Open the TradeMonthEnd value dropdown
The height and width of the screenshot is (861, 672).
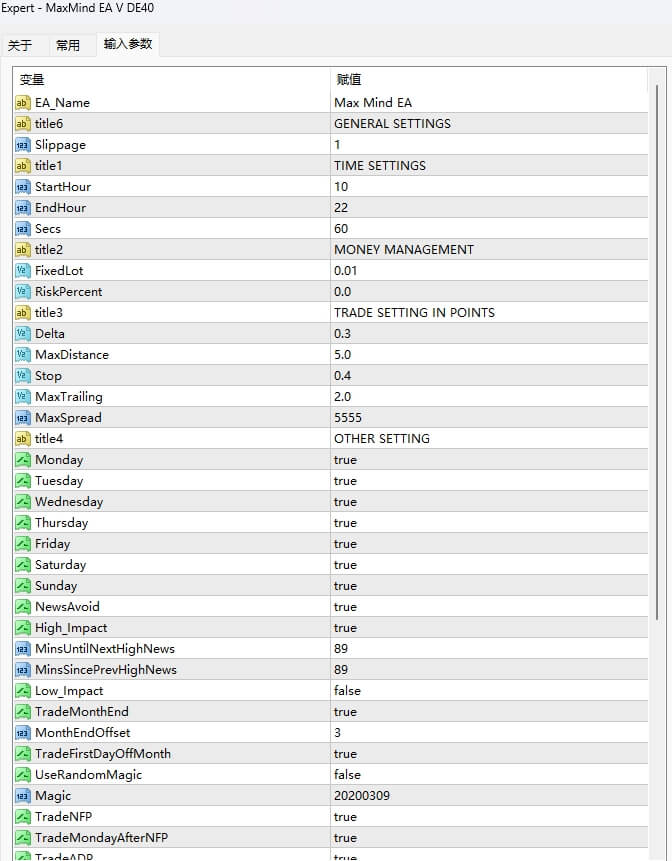pos(345,711)
